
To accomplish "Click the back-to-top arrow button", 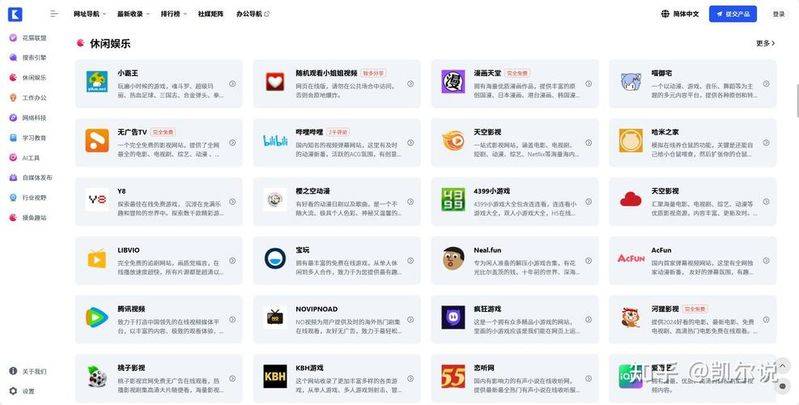I will tap(782, 365).
